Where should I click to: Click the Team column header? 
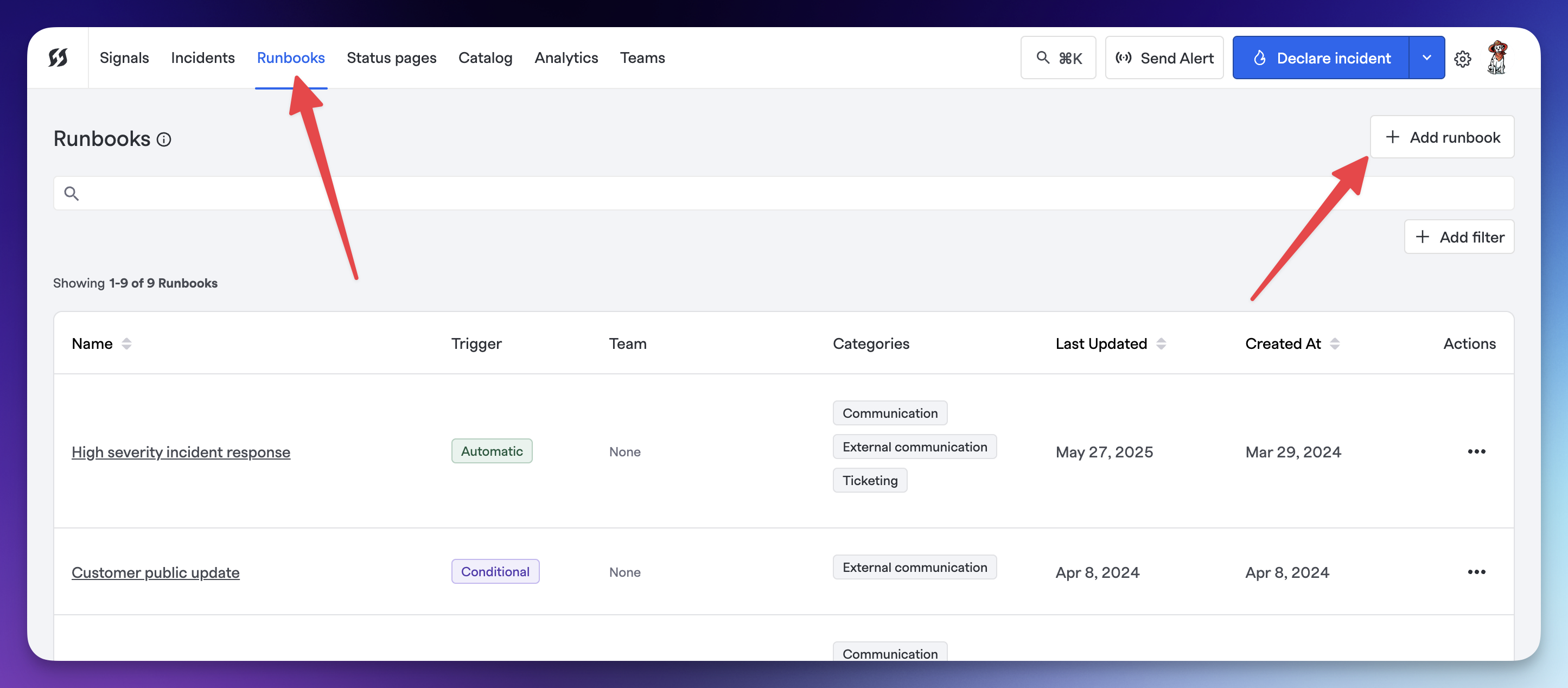(x=628, y=343)
